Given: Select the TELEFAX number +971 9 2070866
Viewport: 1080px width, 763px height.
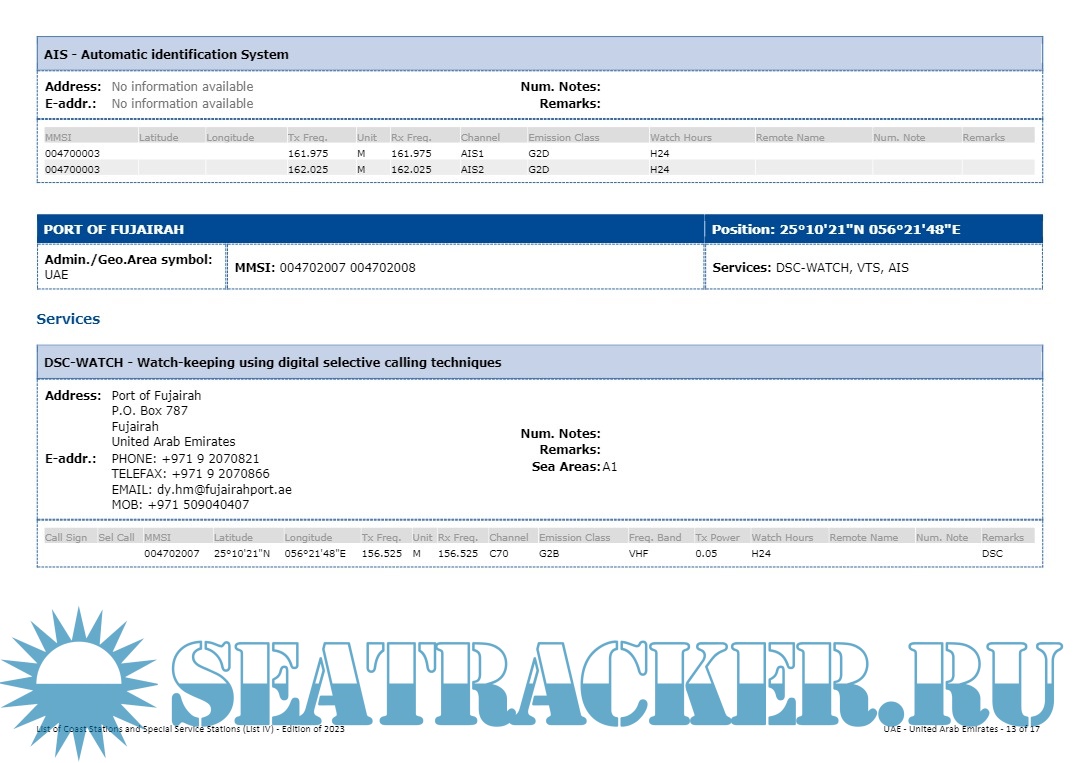Looking at the screenshot, I should point(220,474).
